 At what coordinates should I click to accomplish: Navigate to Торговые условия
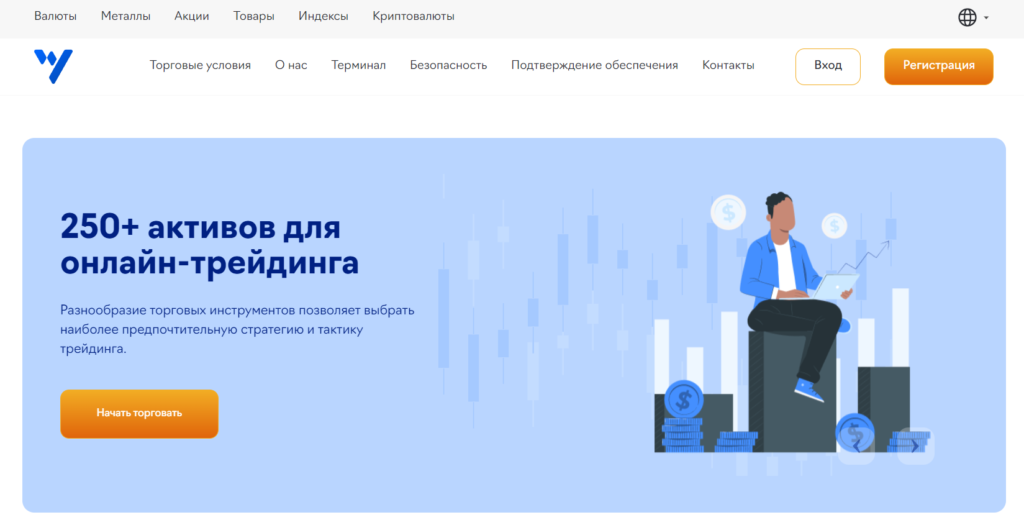point(200,65)
